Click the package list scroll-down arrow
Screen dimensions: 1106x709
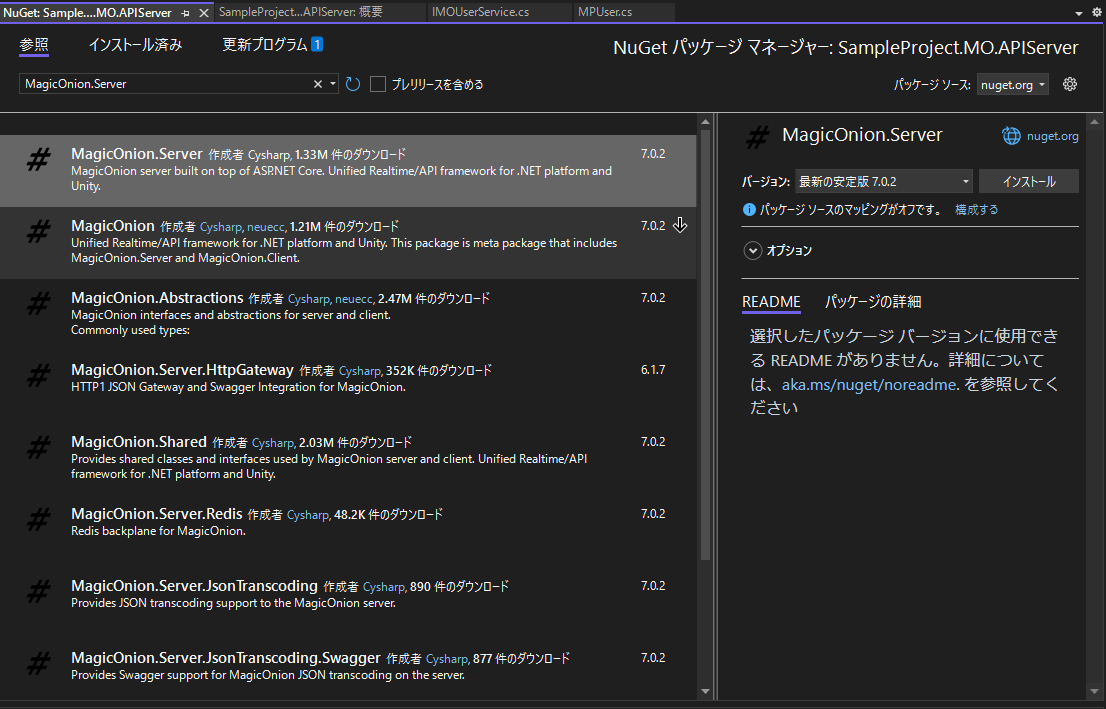pos(705,691)
